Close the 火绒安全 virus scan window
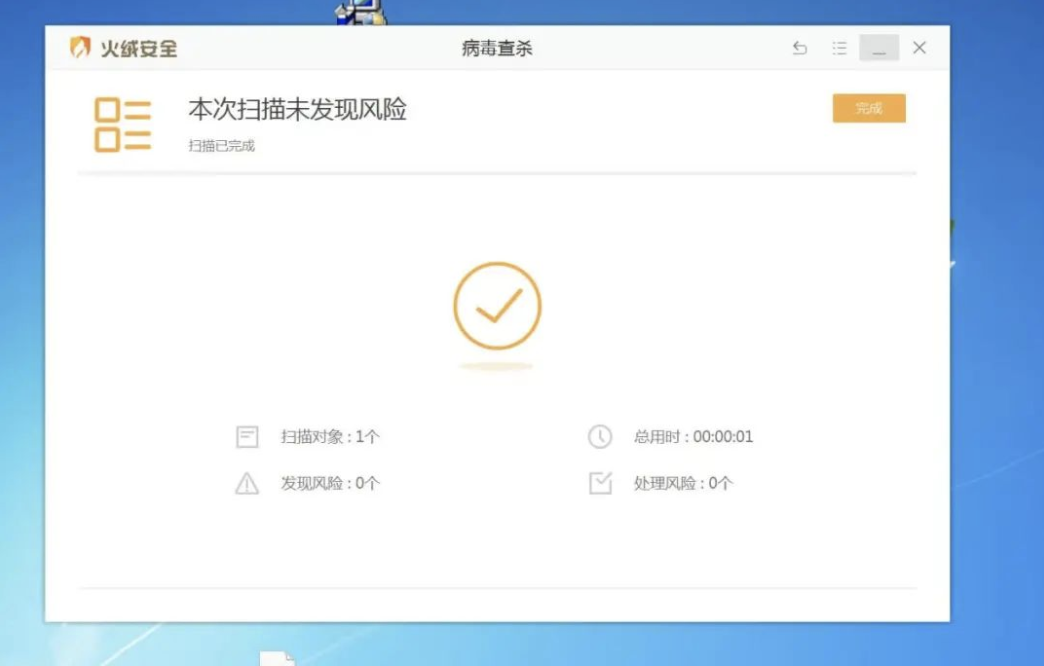This screenshot has height=666, width=1044. (x=919, y=48)
